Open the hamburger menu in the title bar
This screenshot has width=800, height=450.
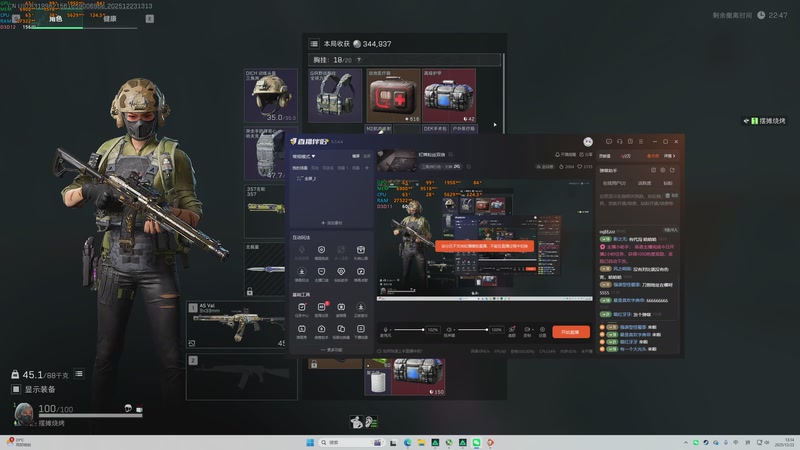pyautogui.click(x=641, y=142)
